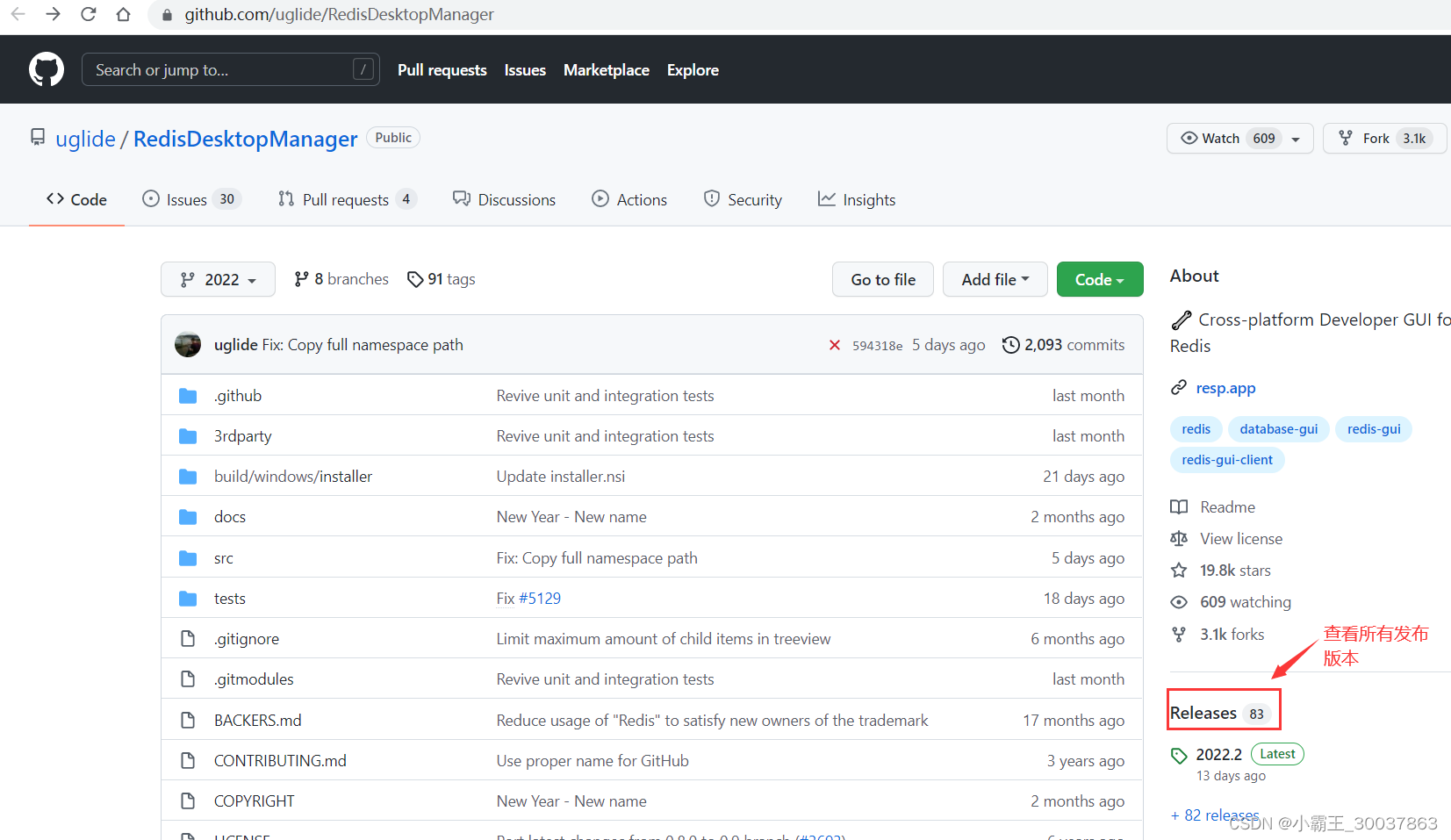Click the BACKERS.md file icon
This screenshot has height=840, width=1451.
(x=188, y=720)
